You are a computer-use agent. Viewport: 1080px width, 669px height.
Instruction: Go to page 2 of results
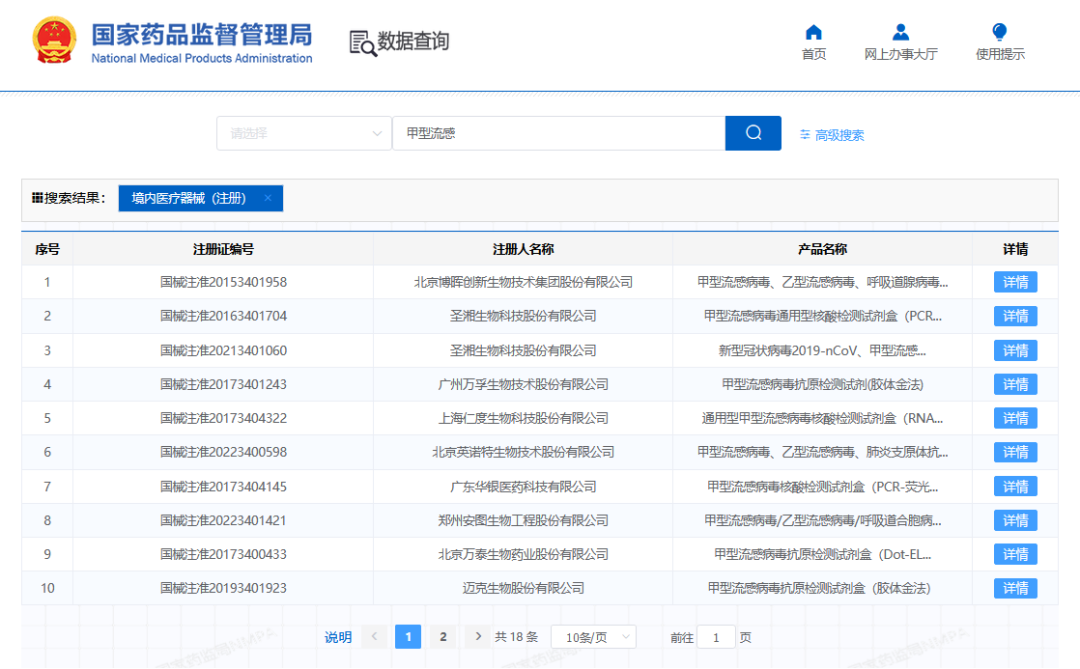click(443, 637)
